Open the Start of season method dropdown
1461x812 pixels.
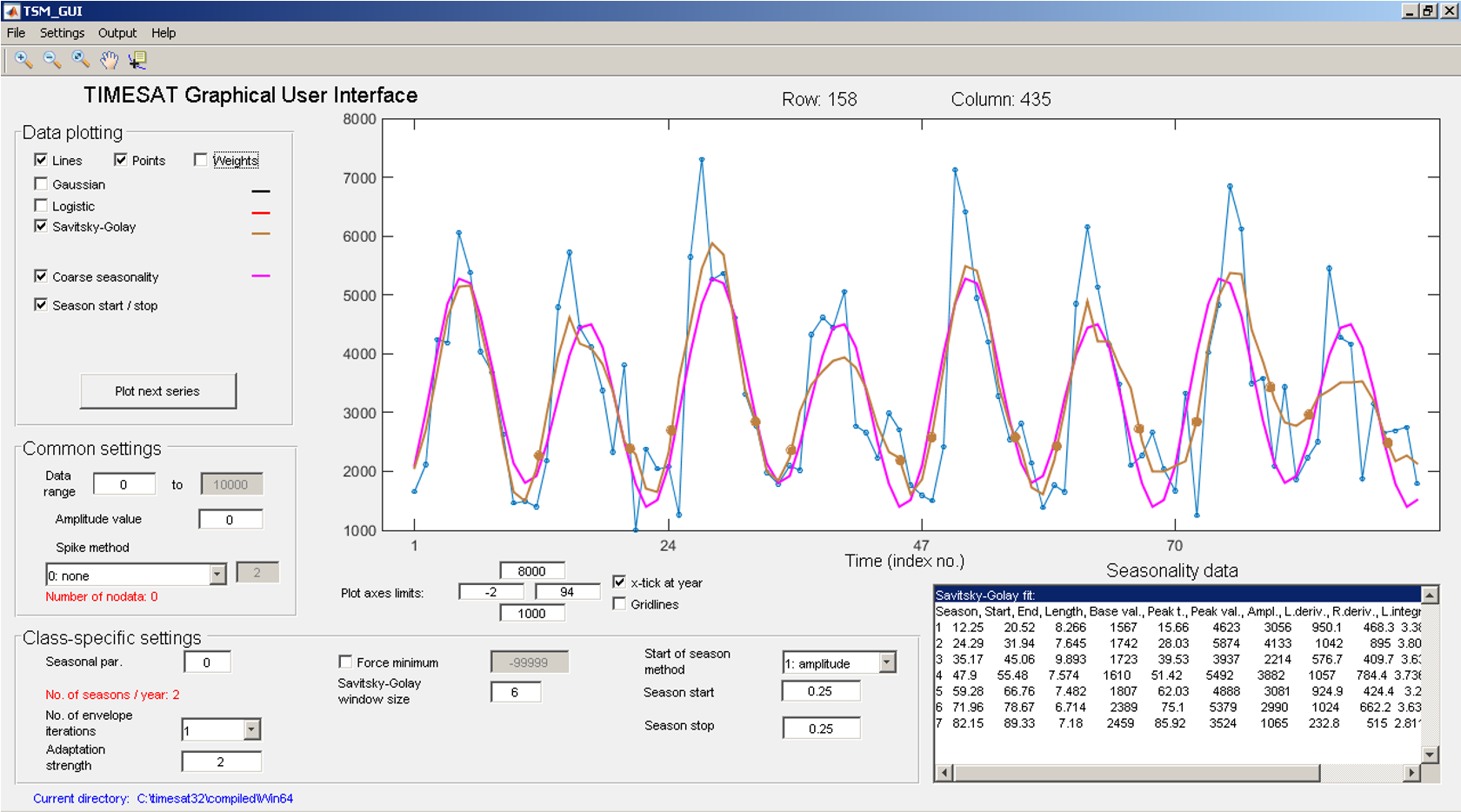[888, 662]
